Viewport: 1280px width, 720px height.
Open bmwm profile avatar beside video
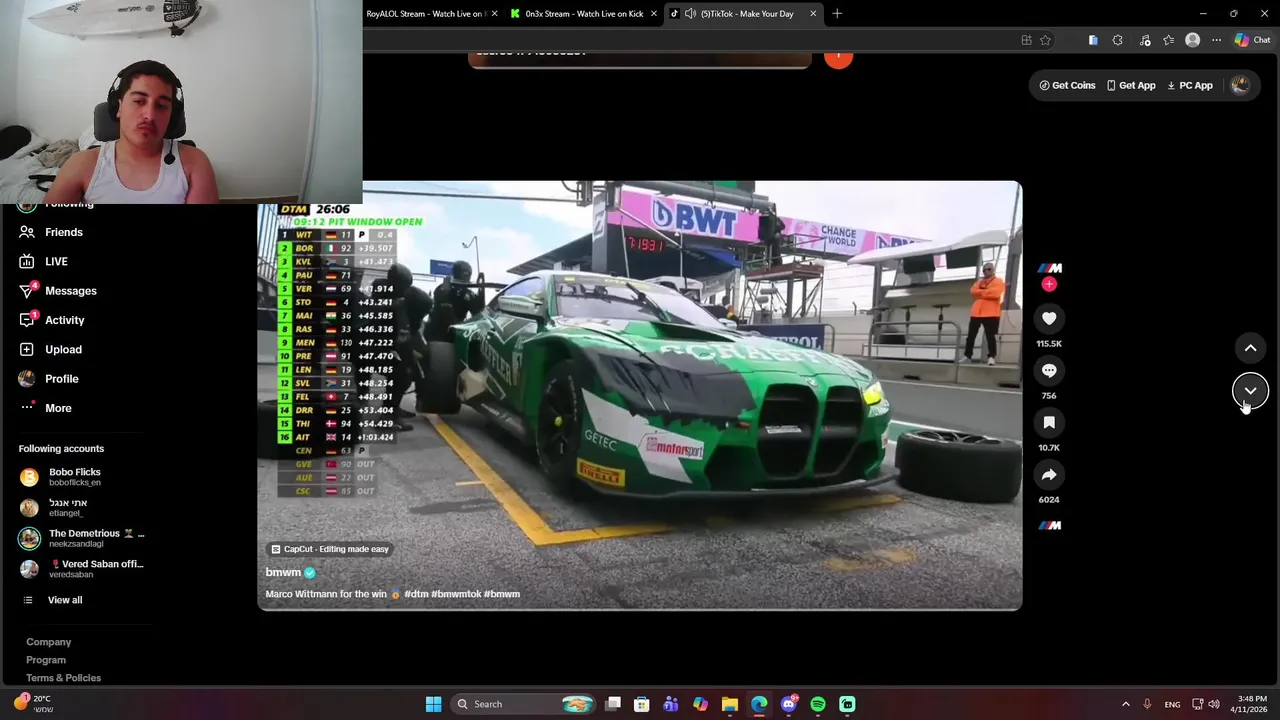(1049, 268)
